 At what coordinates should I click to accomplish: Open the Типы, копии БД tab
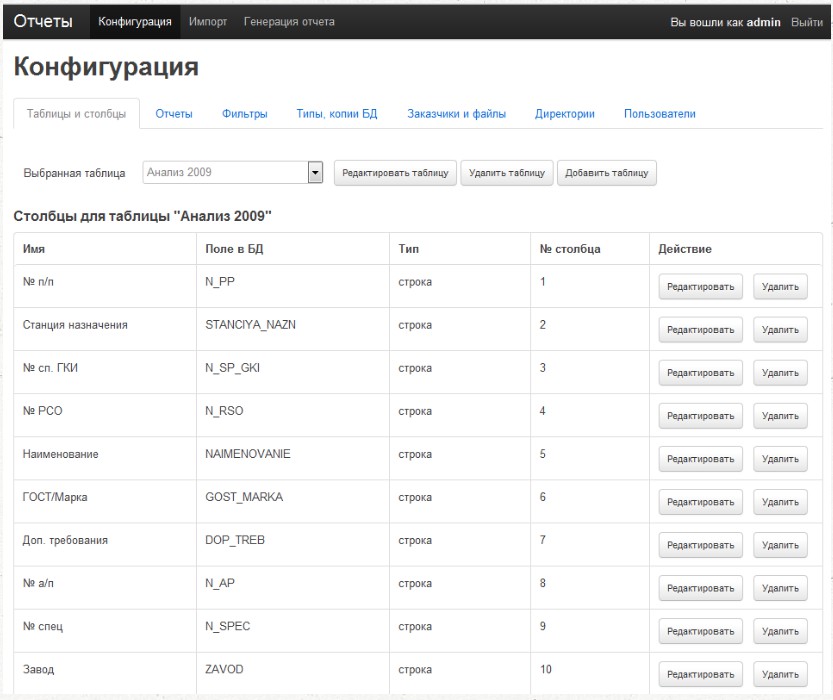tap(337, 114)
